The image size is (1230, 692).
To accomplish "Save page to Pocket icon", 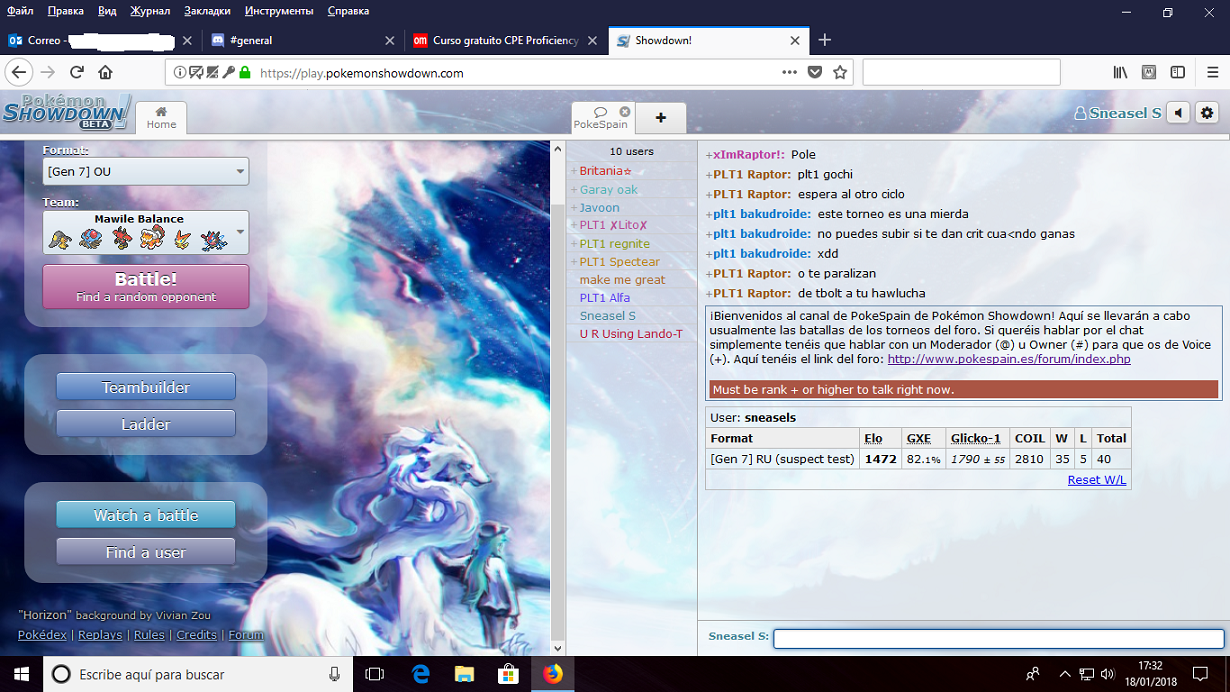I will pos(815,72).
